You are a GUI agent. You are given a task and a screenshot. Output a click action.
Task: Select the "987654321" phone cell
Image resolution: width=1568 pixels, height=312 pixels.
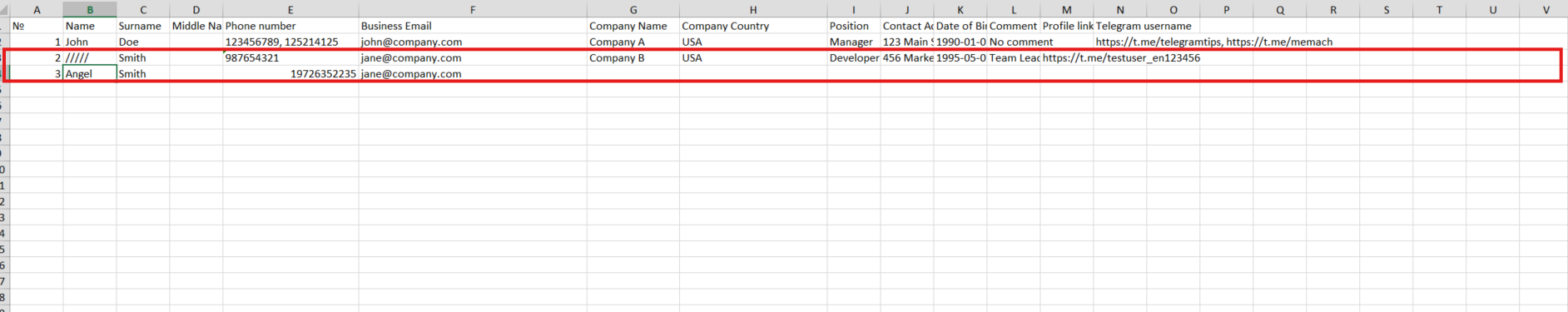[290, 57]
